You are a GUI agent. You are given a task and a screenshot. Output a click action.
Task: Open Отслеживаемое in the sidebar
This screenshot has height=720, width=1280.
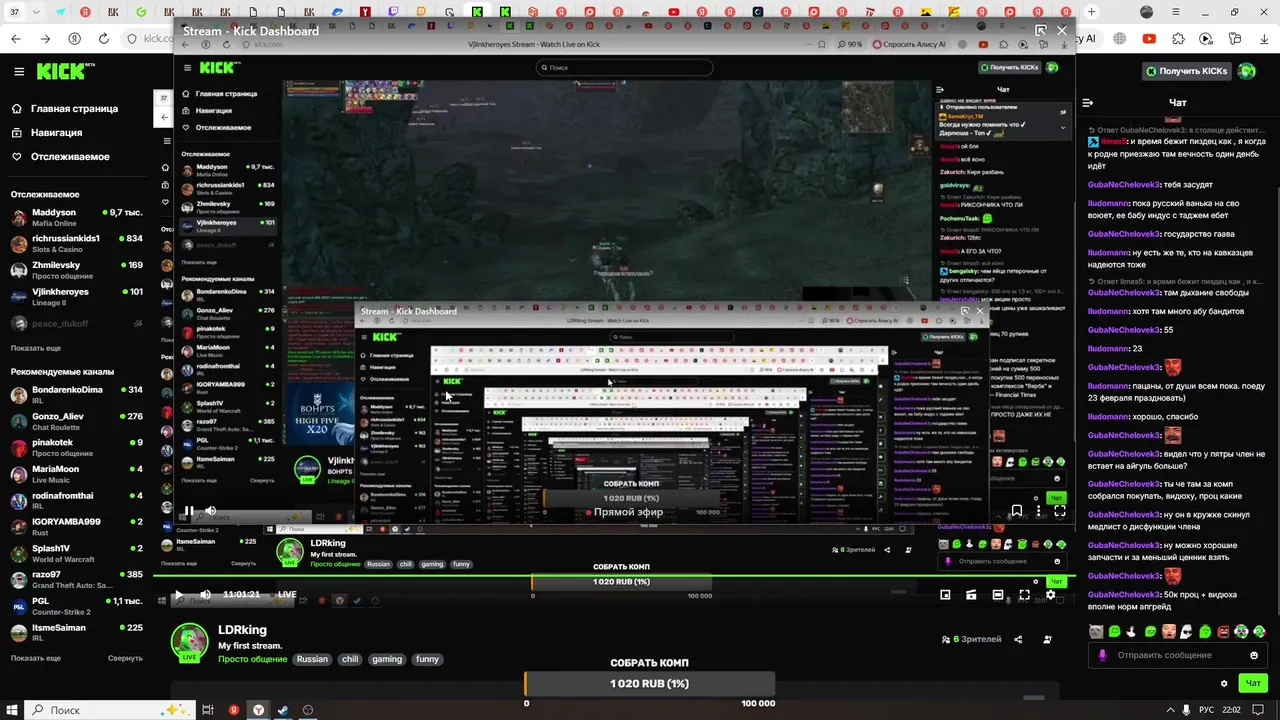(x=60, y=156)
